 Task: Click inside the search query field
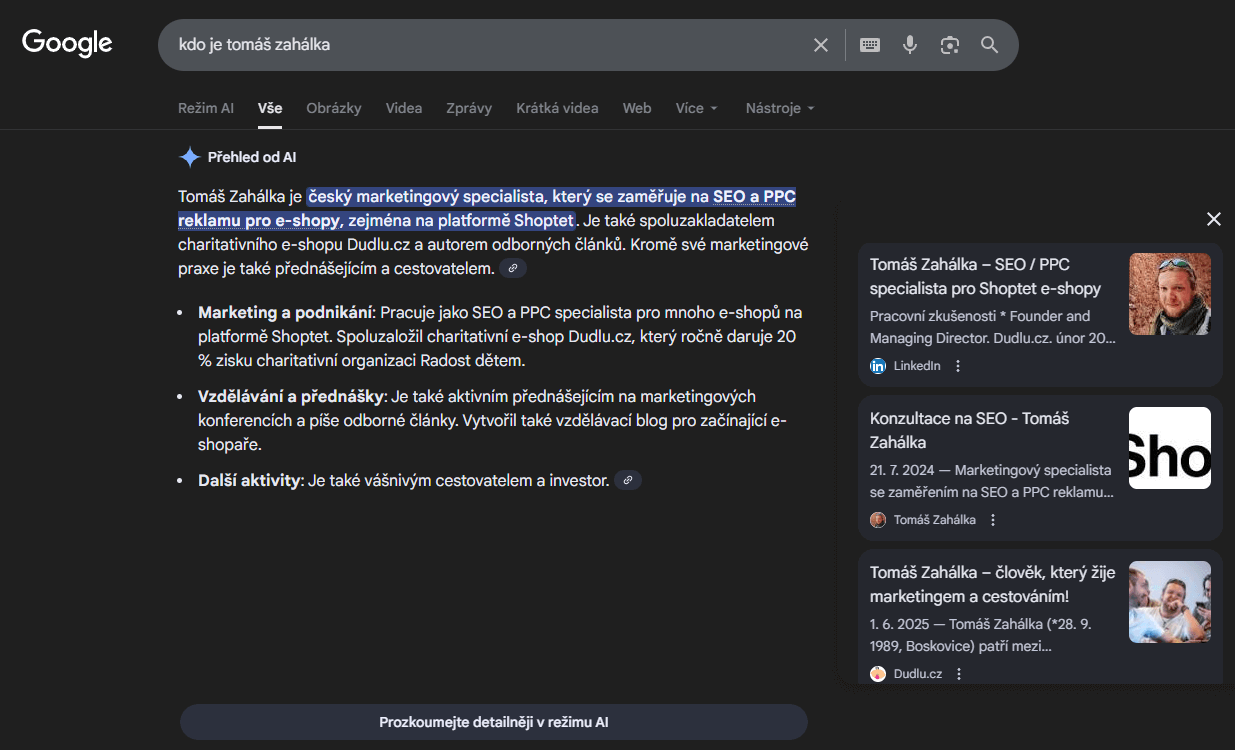(x=480, y=45)
